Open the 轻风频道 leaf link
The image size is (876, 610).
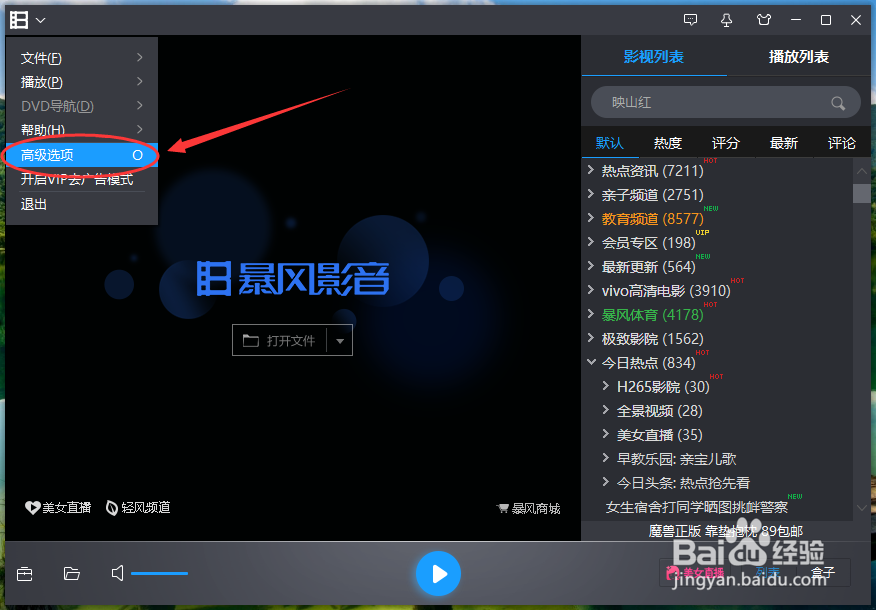(x=138, y=507)
